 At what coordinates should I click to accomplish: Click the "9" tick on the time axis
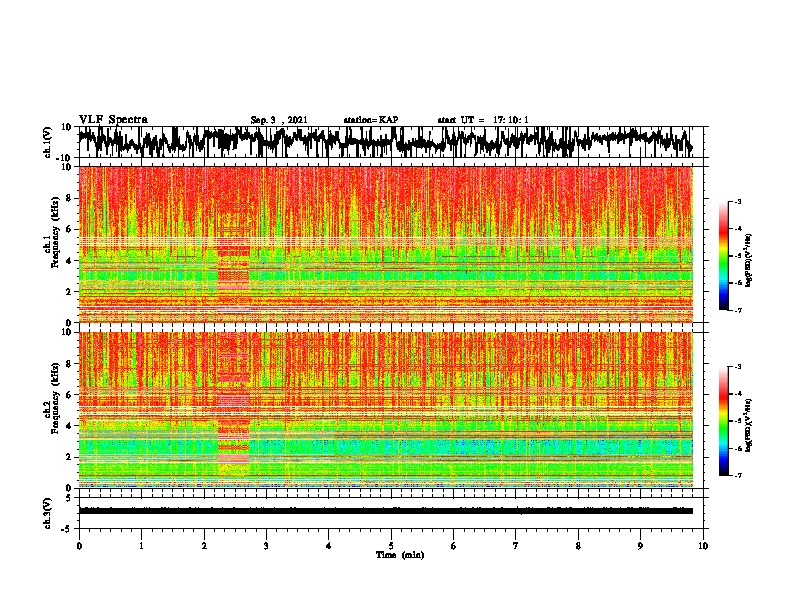pos(640,546)
